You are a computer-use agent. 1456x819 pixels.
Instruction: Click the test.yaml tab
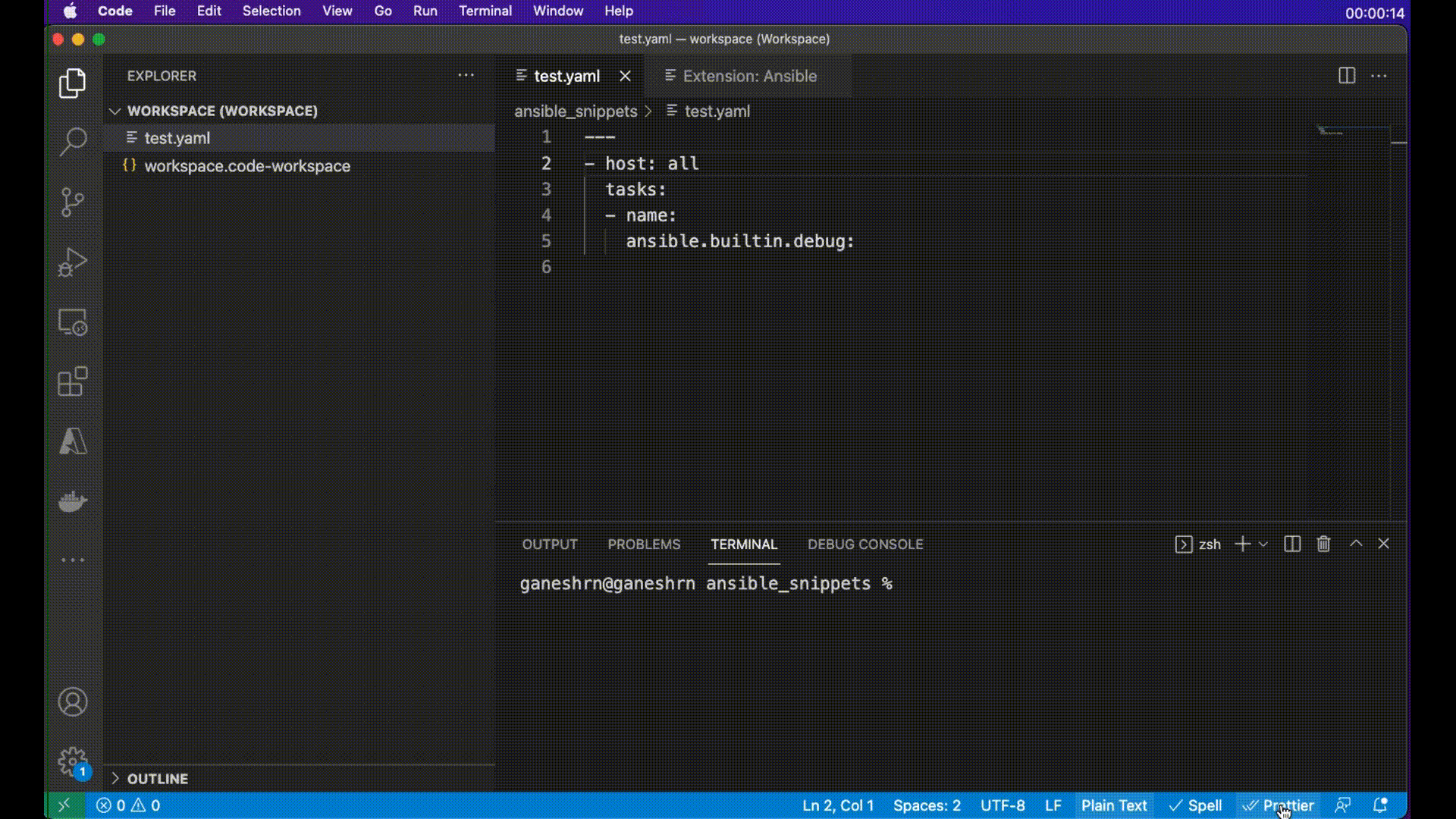point(566,76)
